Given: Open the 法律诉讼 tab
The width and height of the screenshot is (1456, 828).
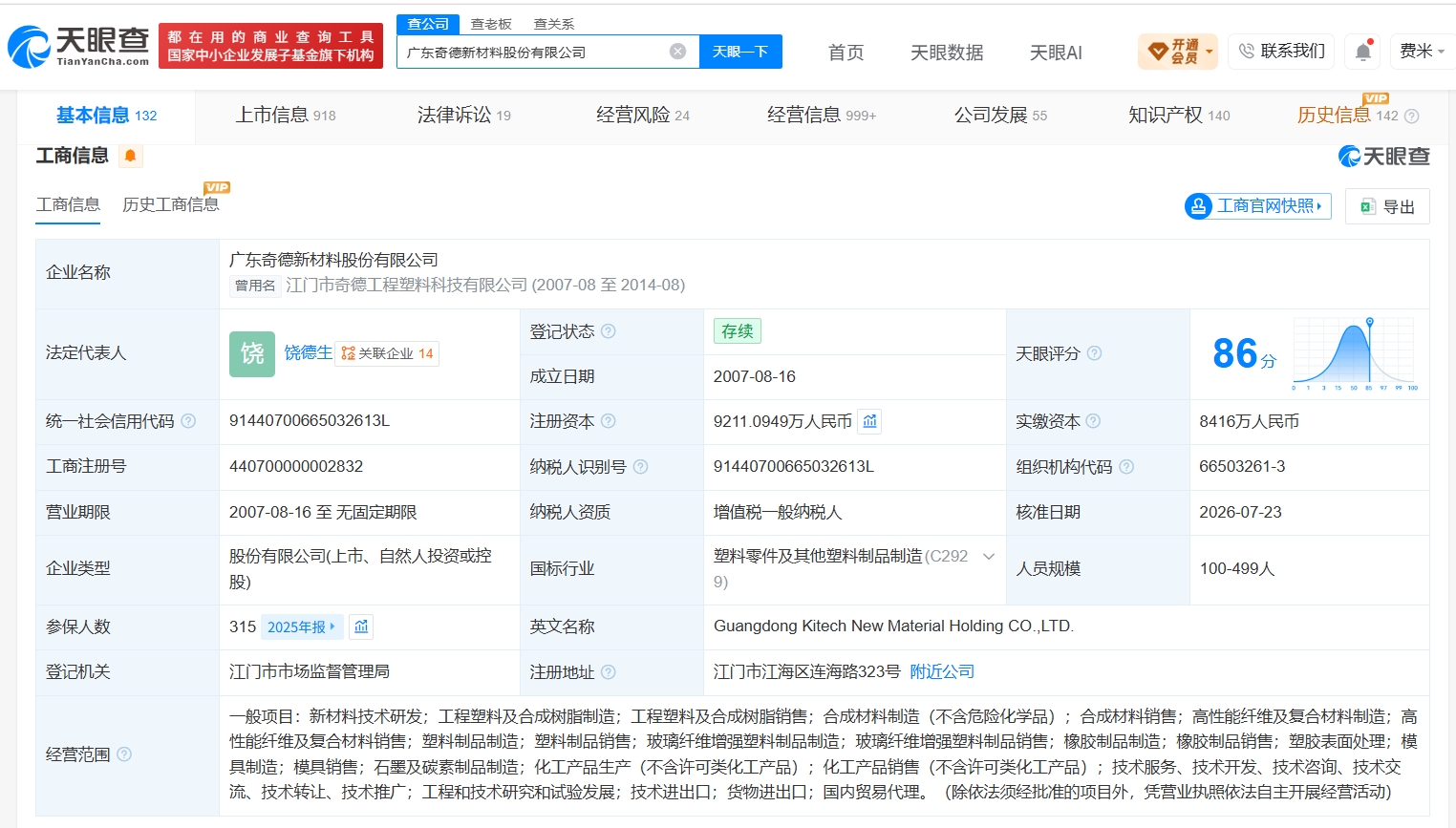Looking at the screenshot, I should click(464, 116).
